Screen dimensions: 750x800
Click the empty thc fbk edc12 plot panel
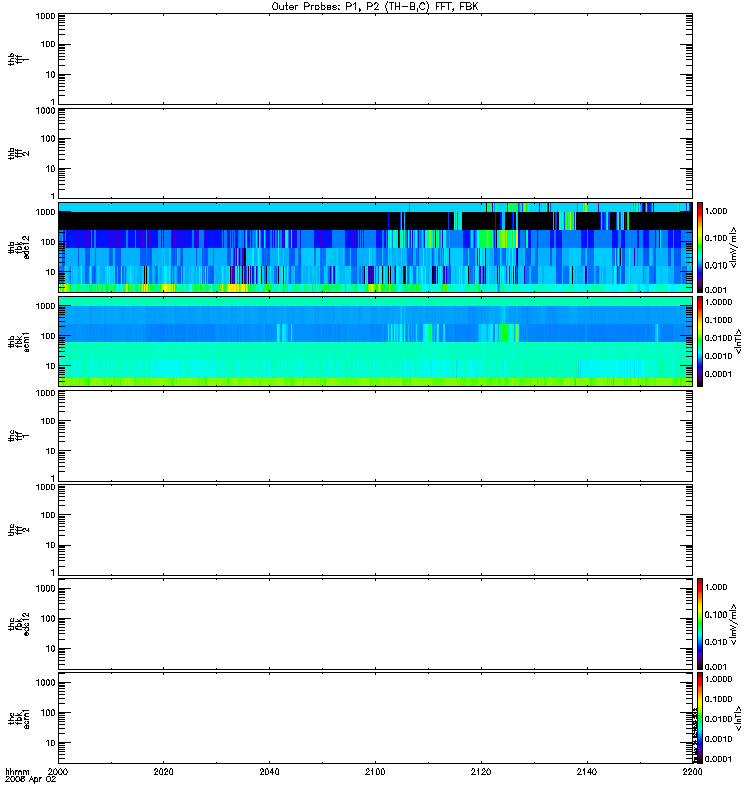click(376, 623)
